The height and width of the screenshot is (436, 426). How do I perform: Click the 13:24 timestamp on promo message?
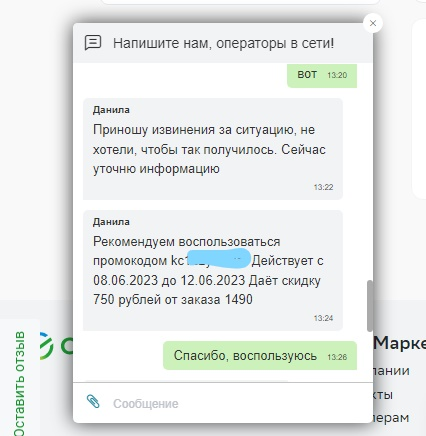pos(323,318)
